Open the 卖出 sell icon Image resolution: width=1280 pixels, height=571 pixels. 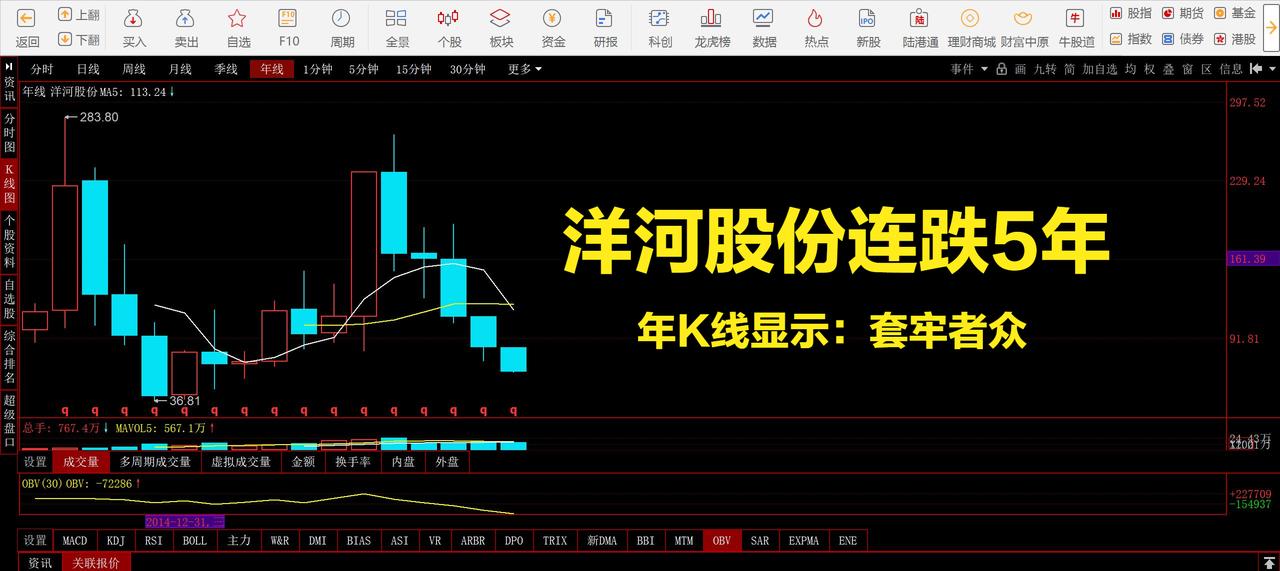pyautogui.click(x=186, y=18)
